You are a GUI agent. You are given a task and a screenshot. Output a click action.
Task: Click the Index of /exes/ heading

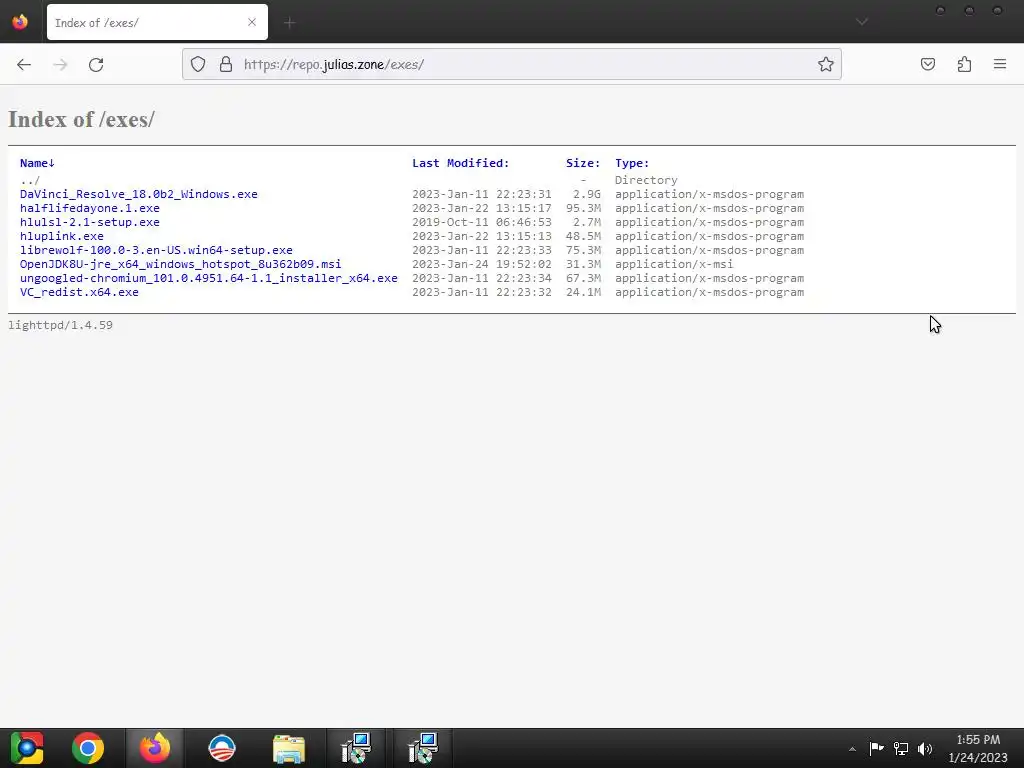(x=81, y=120)
